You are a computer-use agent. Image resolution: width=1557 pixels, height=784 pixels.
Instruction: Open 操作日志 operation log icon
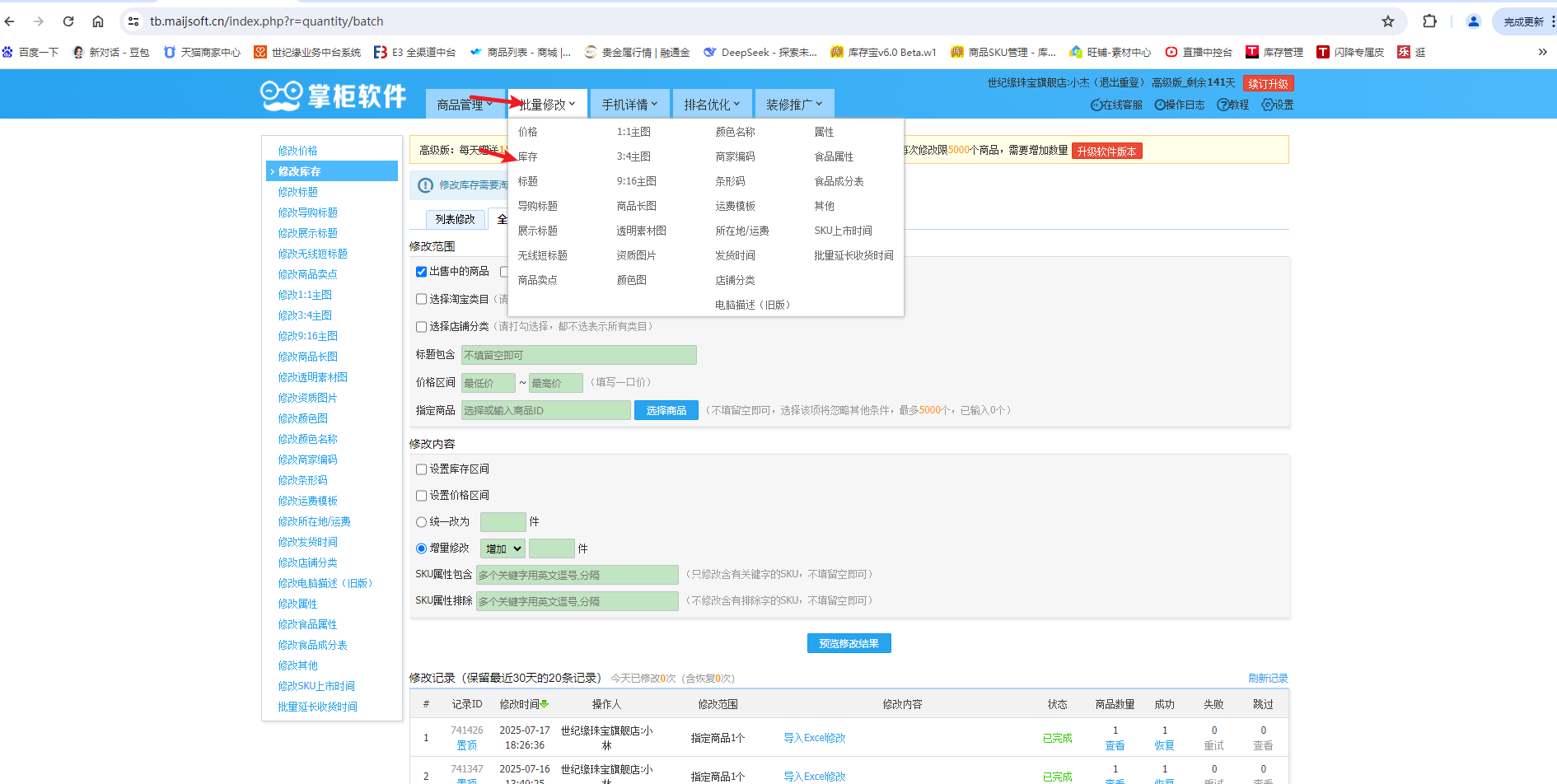pyautogui.click(x=1160, y=105)
